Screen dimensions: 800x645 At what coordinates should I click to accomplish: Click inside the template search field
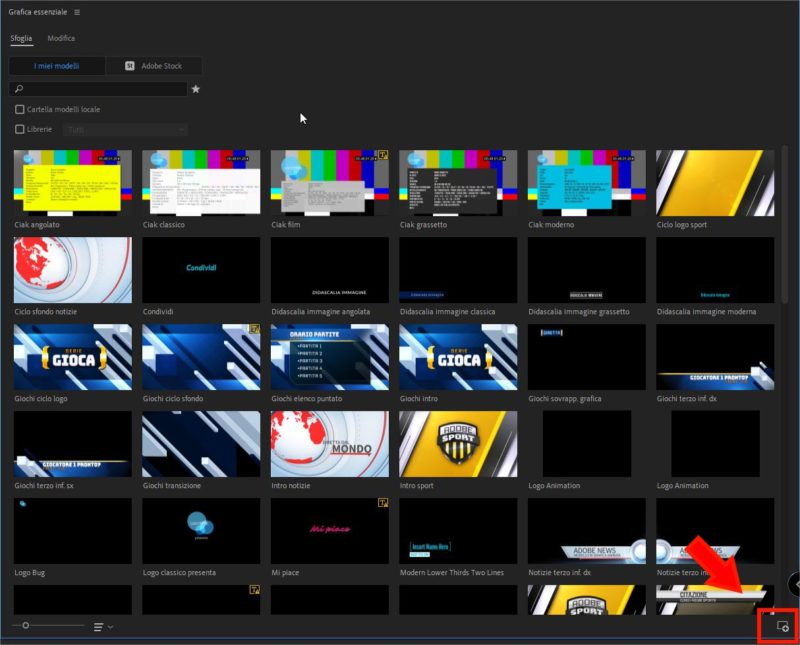(100, 89)
